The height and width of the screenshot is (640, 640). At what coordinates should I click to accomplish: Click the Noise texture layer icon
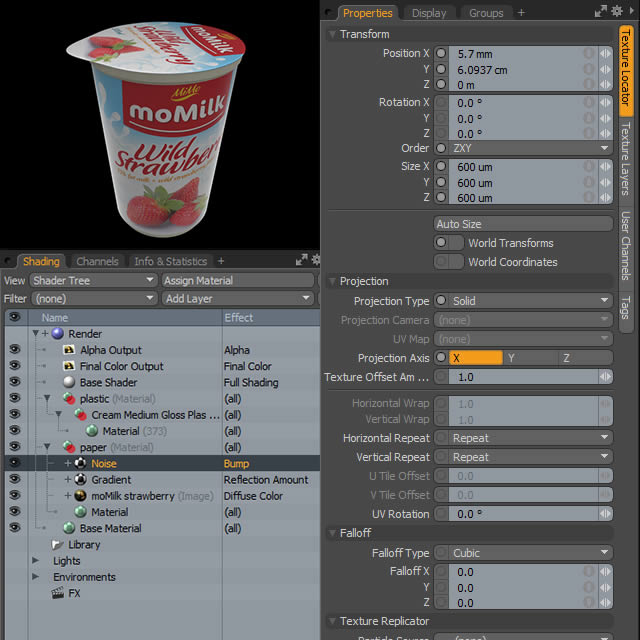pyautogui.click(x=80, y=463)
